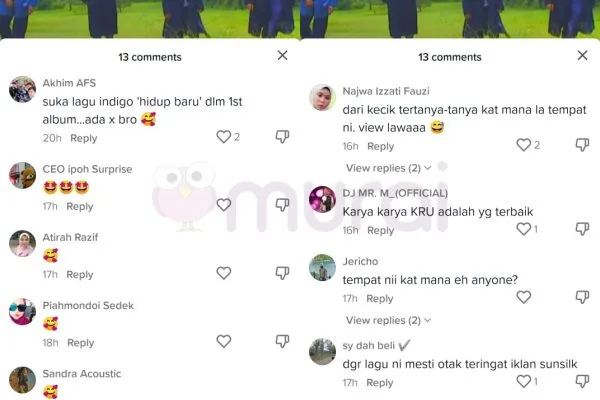
Task: Dislike Atirah Razif's comment
Action: point(282,273)
